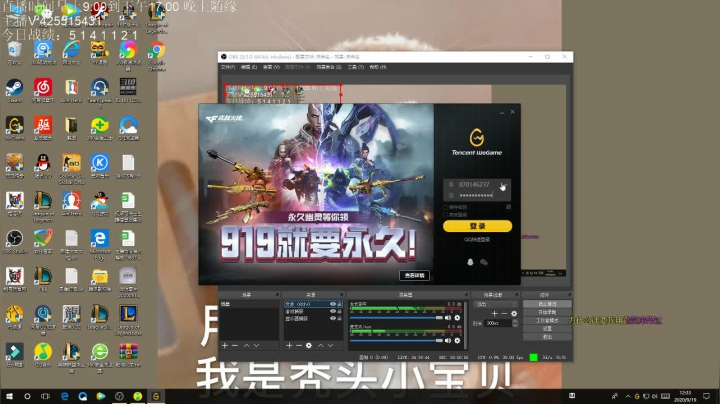The height and width of the screenshot is (404, 720).
Task: Undock the Controls panel via header icon
Action: (569, 295)
